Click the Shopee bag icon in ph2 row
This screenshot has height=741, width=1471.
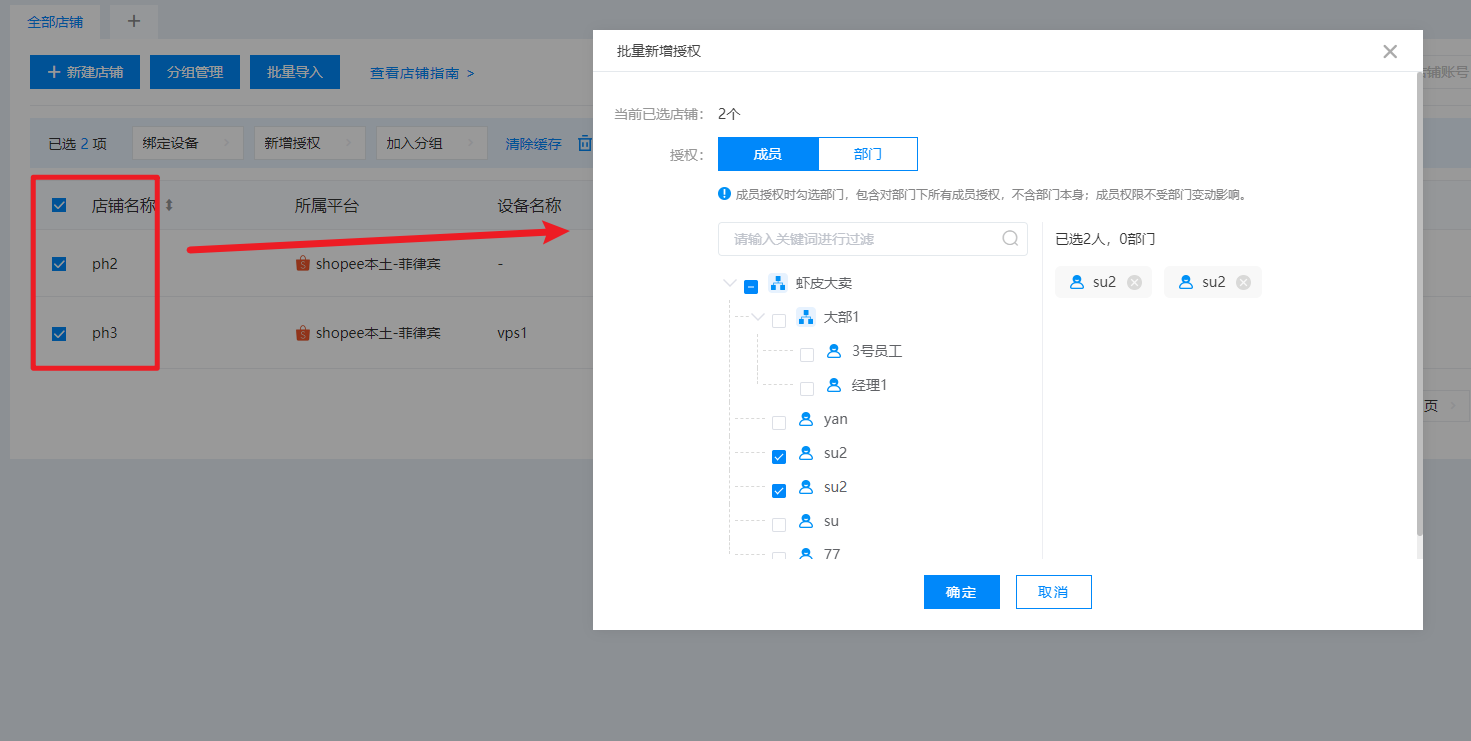point(303,264)
